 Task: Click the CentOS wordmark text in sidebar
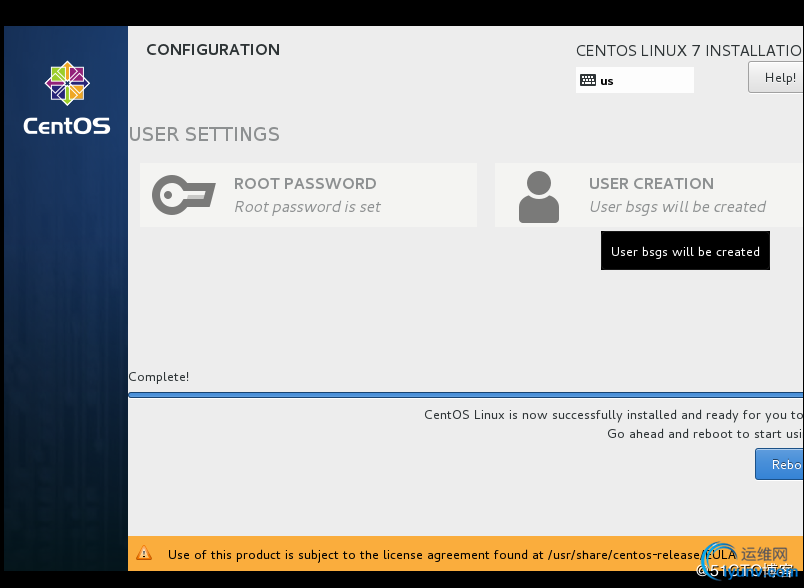[x=67, y=126]
